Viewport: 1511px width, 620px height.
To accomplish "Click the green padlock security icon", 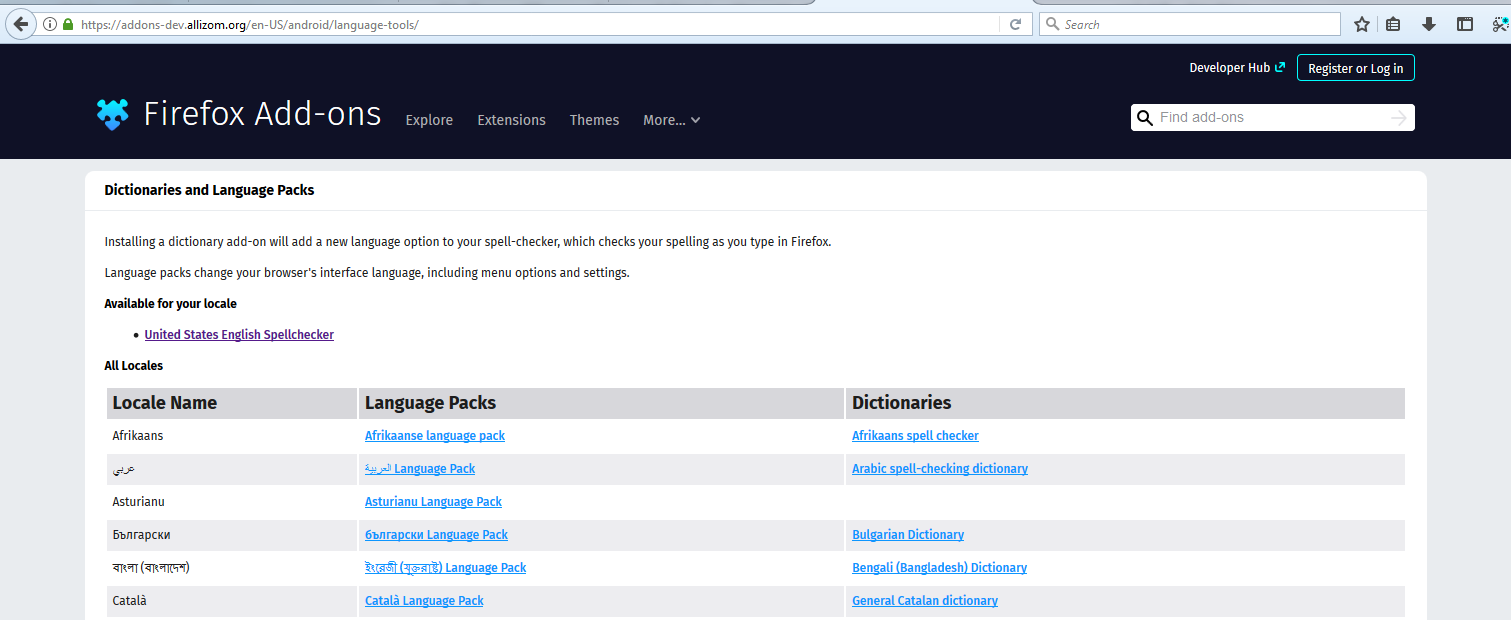I will (x=67, y=24).
